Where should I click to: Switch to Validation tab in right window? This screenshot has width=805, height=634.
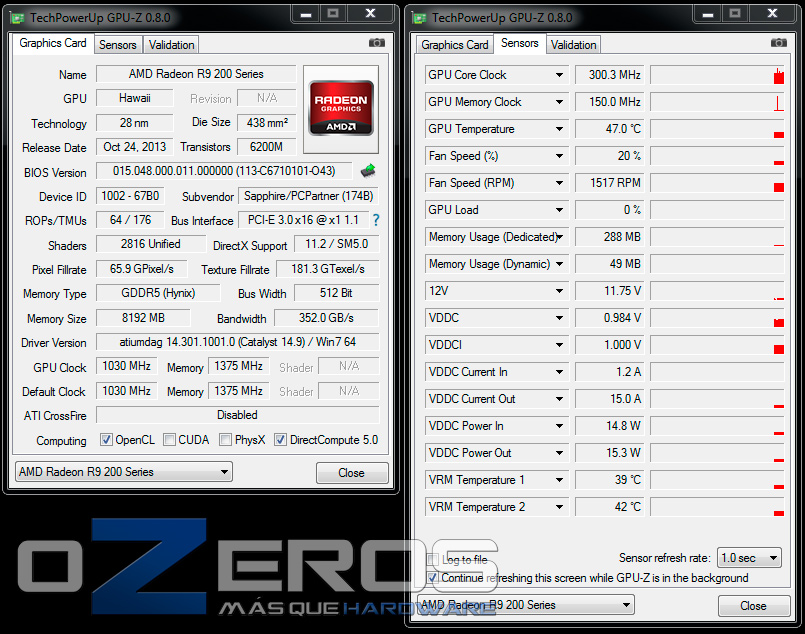tap(573, 45)
